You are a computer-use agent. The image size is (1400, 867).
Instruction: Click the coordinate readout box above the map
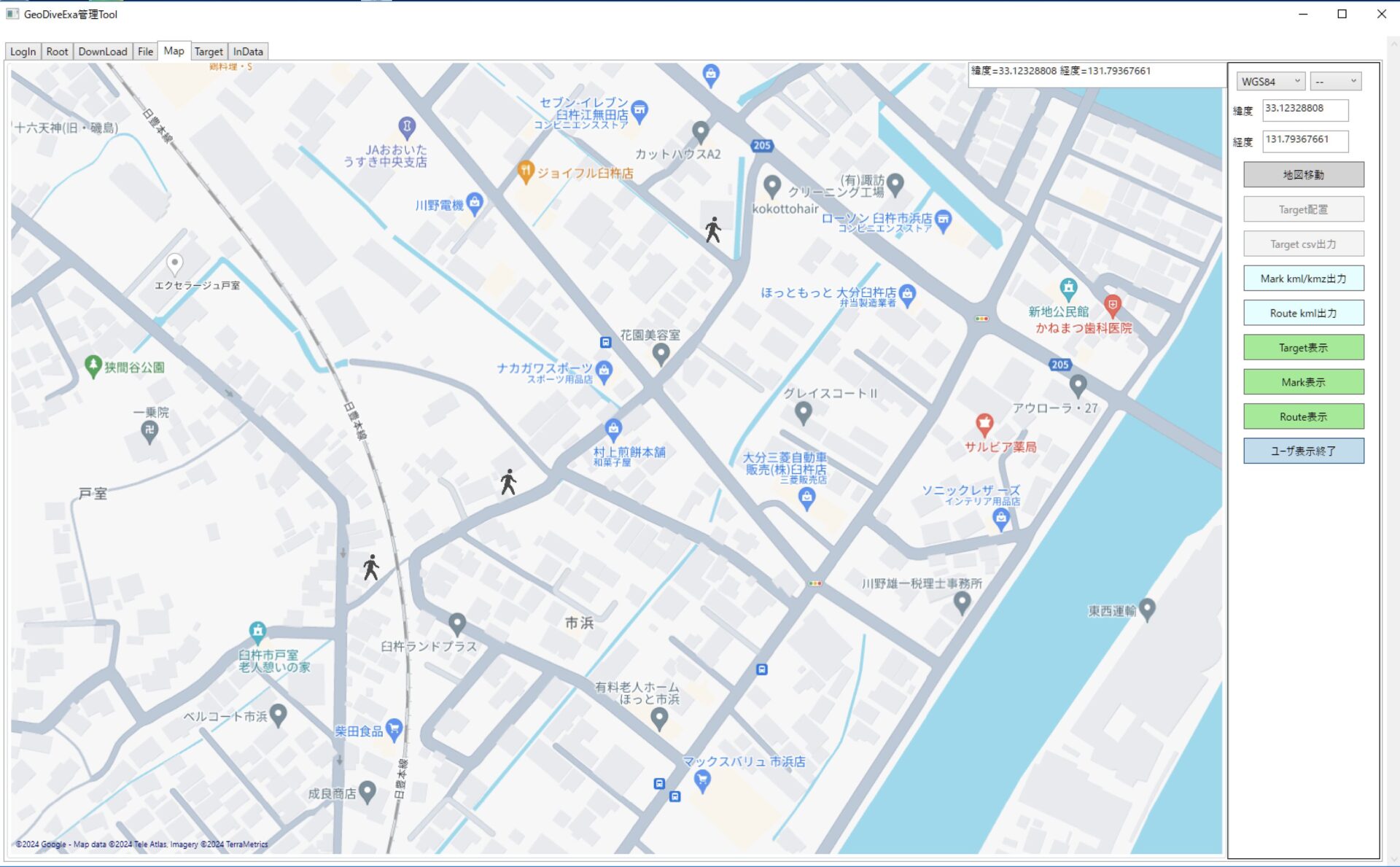(x=1097, y=74)
